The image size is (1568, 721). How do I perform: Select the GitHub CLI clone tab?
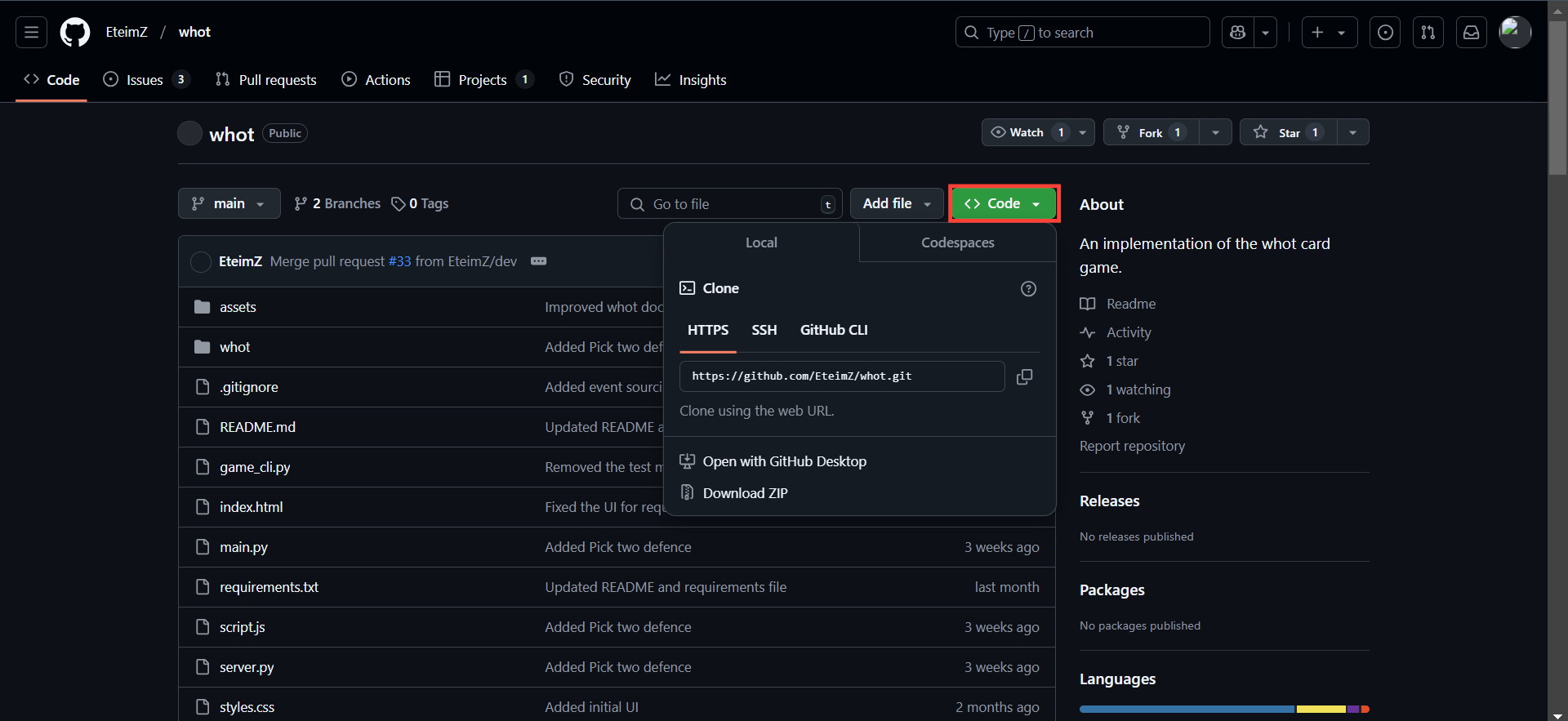click(834, 330)
